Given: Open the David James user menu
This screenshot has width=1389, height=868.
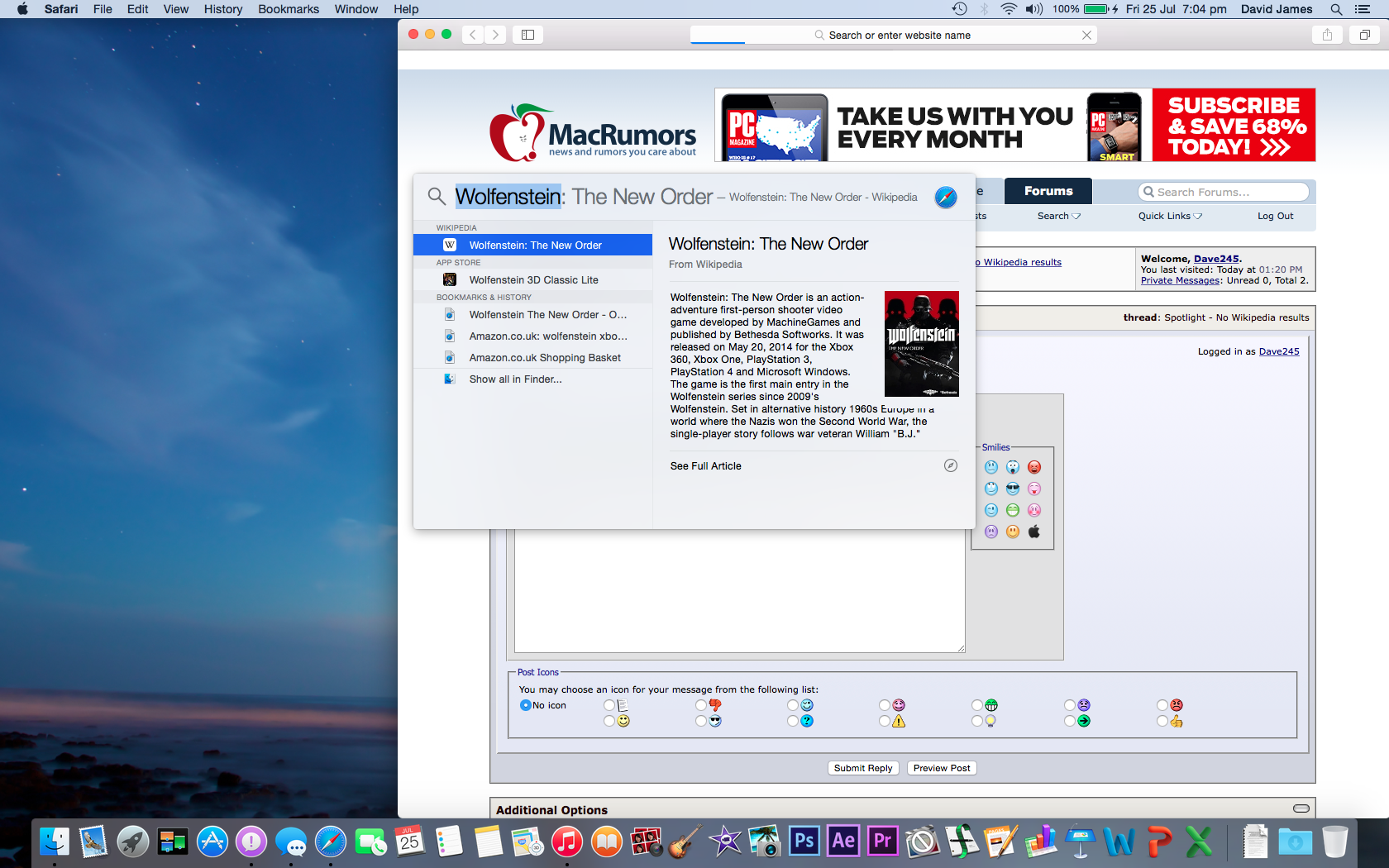Looking at the screenshot, I should (1277, 9).
